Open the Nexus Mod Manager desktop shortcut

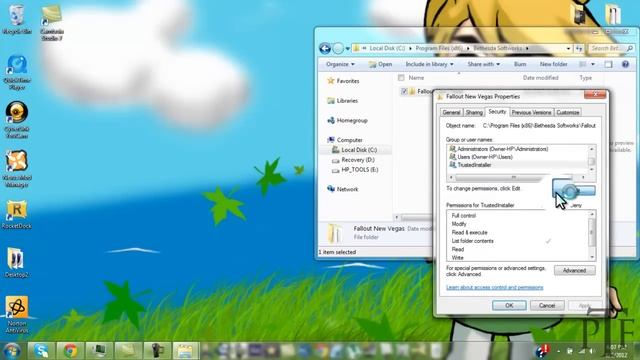(x=17, y=169)
